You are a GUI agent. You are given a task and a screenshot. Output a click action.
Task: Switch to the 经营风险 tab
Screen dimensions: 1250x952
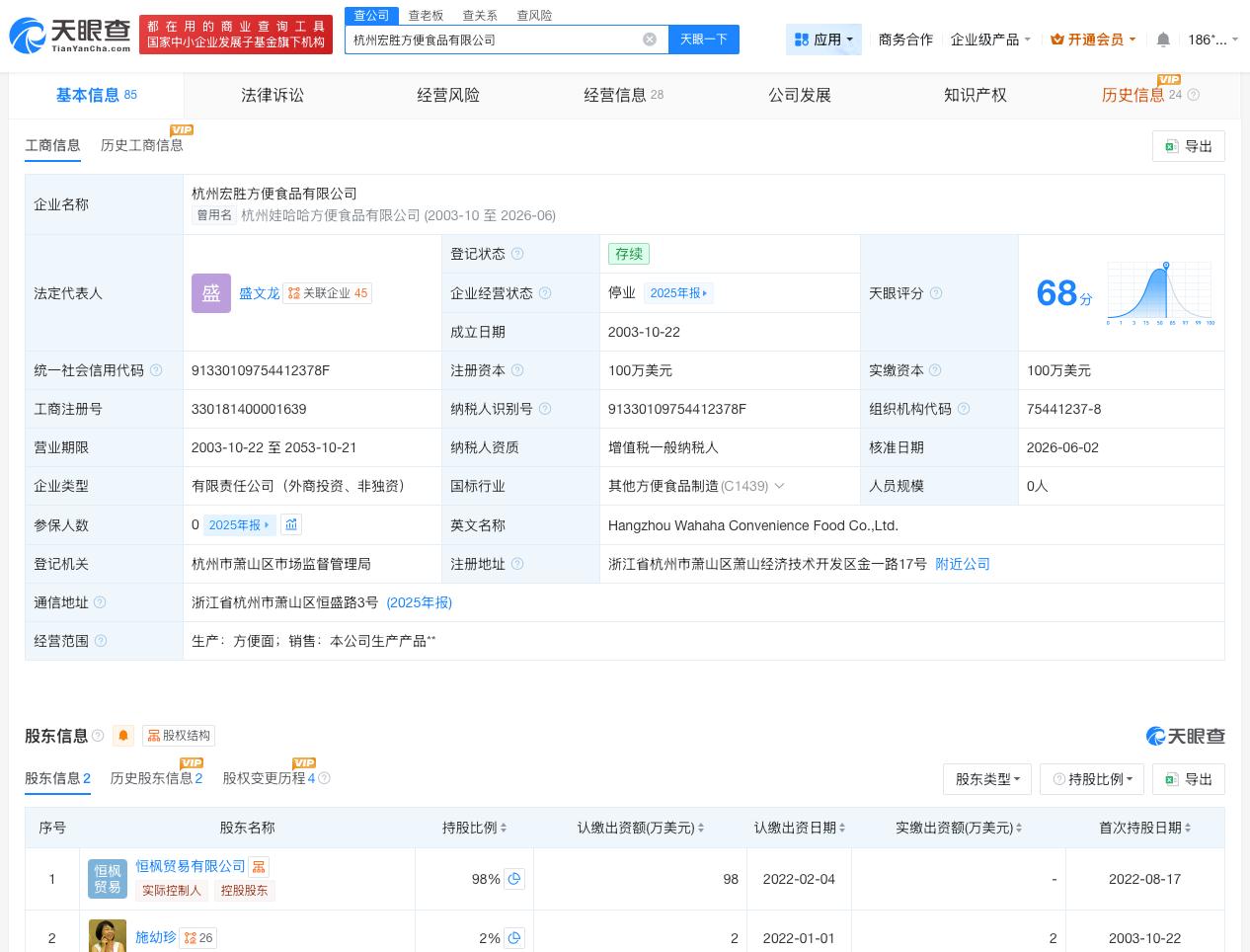click(448, 95)
